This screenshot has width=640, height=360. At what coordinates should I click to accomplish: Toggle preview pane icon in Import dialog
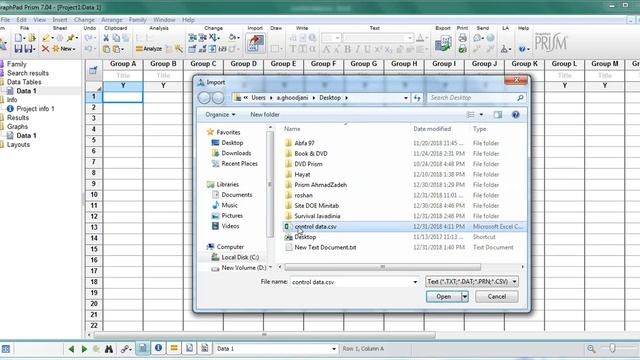pos(498,115)
